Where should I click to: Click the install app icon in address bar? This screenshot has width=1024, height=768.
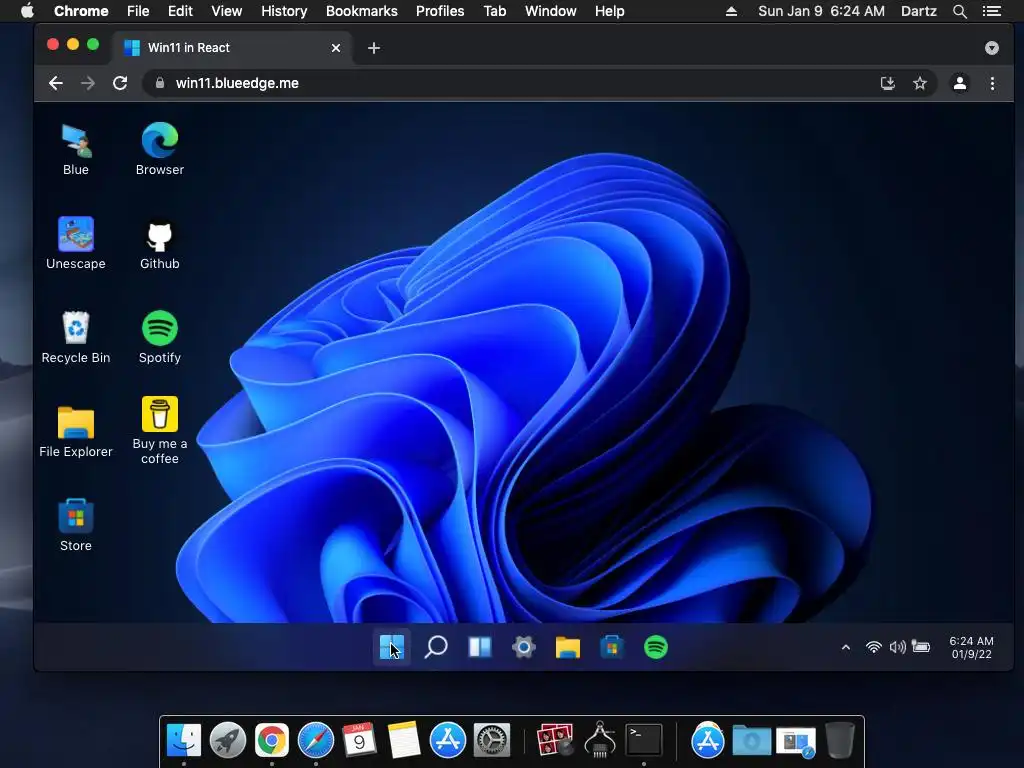pyautogui.click(x=888, y=83)
